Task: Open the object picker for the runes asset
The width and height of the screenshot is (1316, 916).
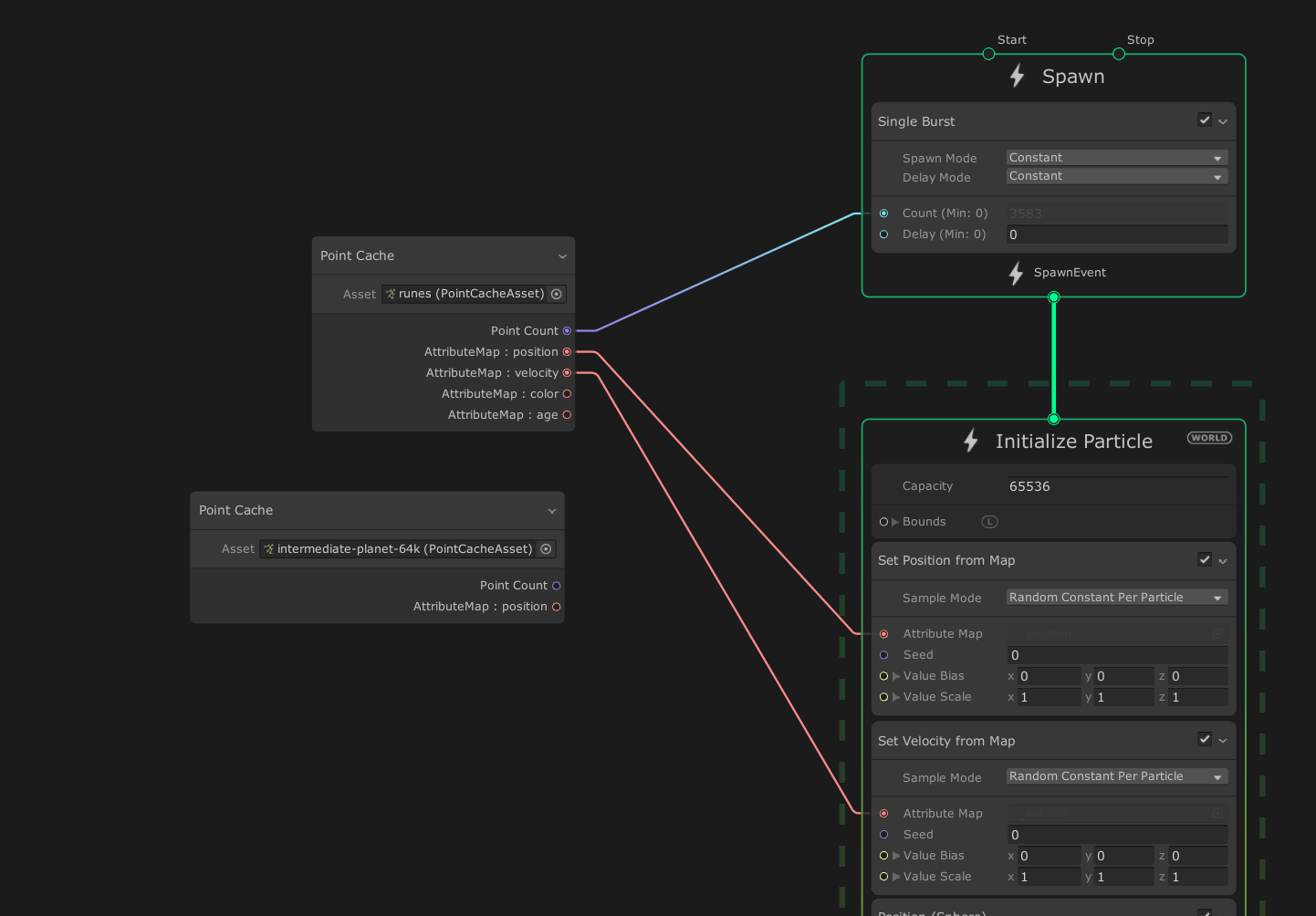Action: point(557,294)
